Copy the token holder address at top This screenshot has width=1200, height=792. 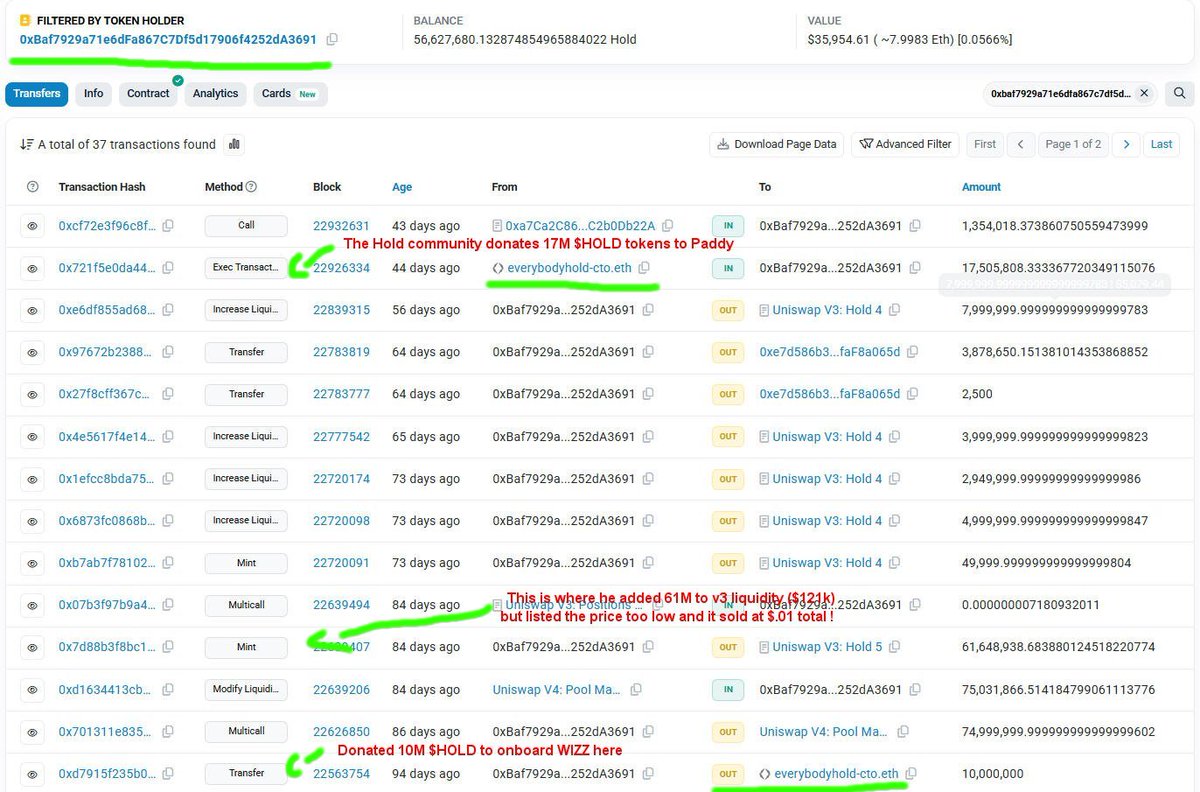click(x=332, y=40)
